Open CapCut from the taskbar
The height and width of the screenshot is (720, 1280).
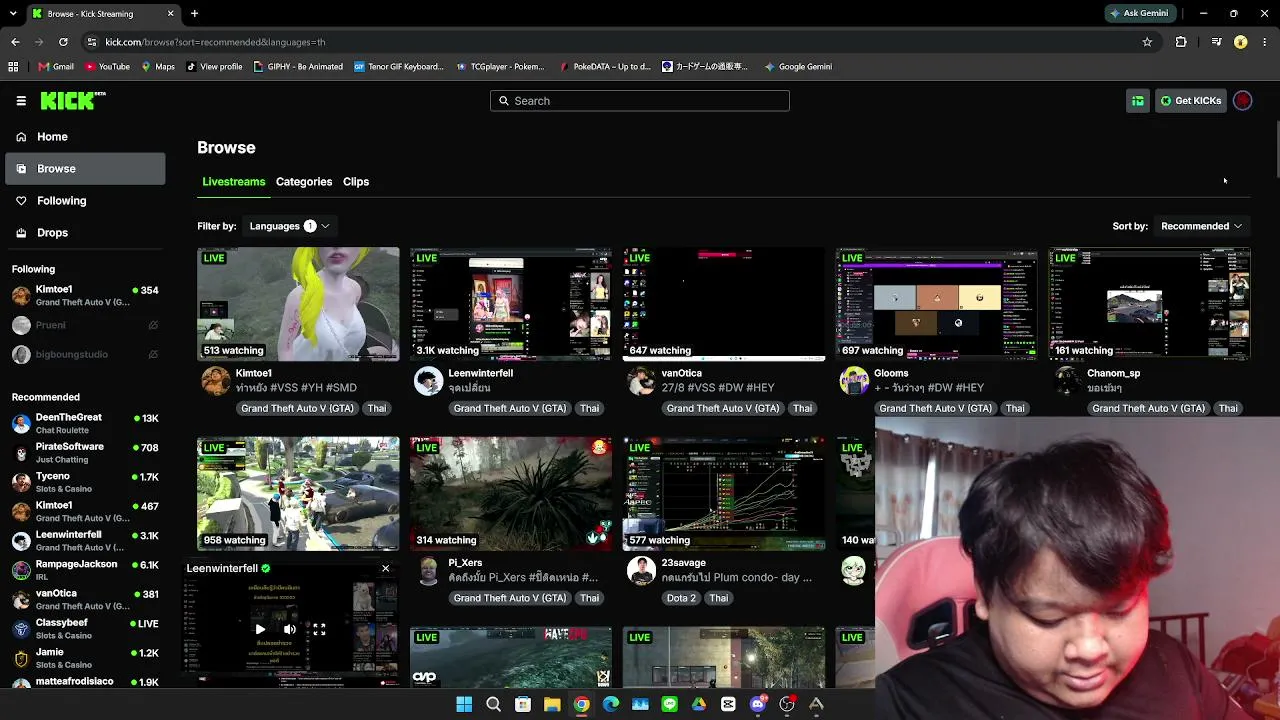pos(728,704)
